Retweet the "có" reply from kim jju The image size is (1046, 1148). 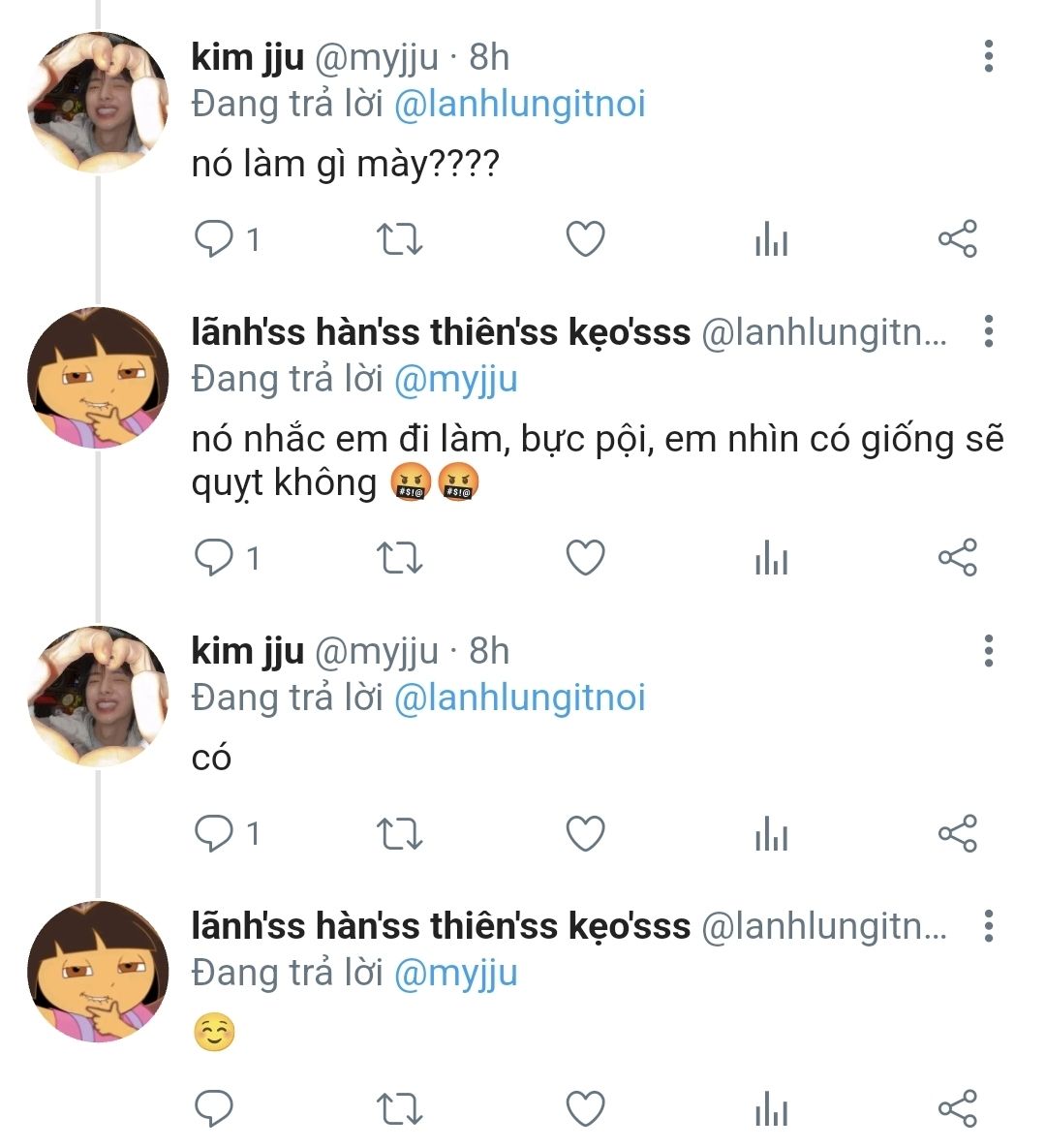click(x=398, y=833)
